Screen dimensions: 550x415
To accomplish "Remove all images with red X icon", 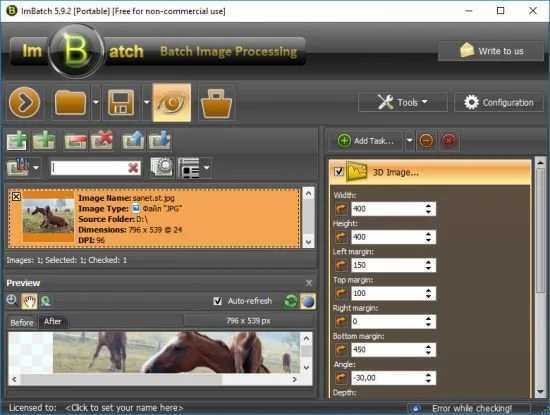I will [x=102, y=140].
